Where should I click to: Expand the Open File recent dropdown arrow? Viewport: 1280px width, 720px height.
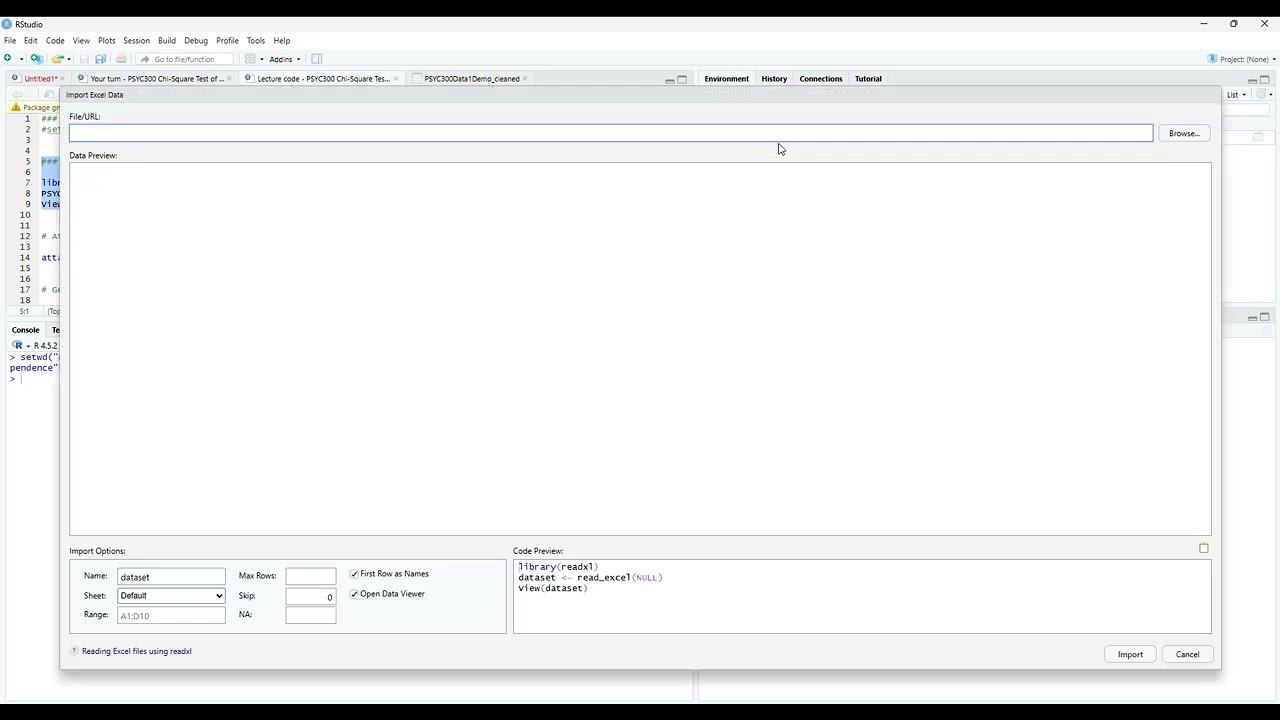pos(69,59)
